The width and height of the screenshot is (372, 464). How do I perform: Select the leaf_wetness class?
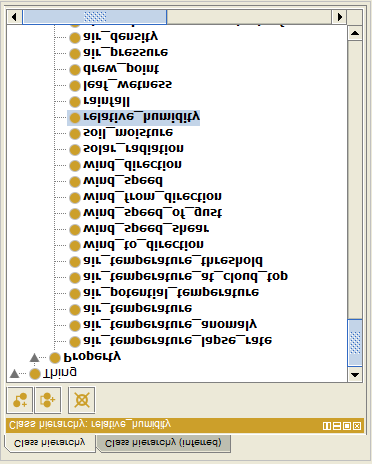[x=120, y=85]
